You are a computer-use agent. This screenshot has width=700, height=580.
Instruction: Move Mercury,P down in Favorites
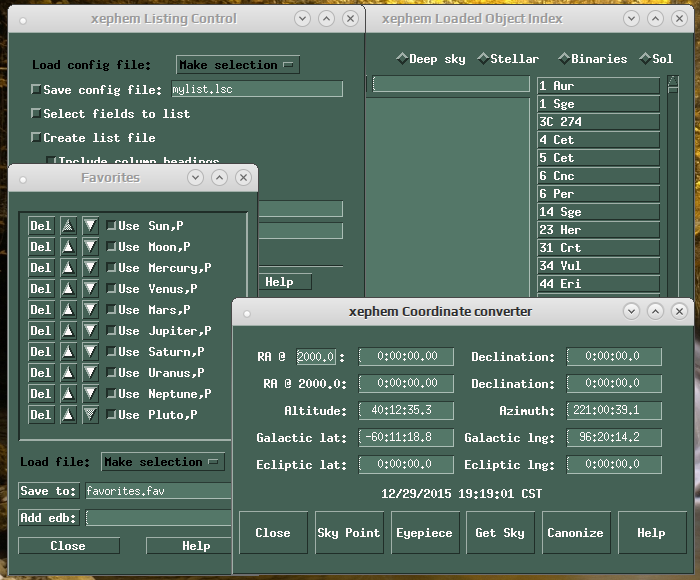(x=90, y=267)
